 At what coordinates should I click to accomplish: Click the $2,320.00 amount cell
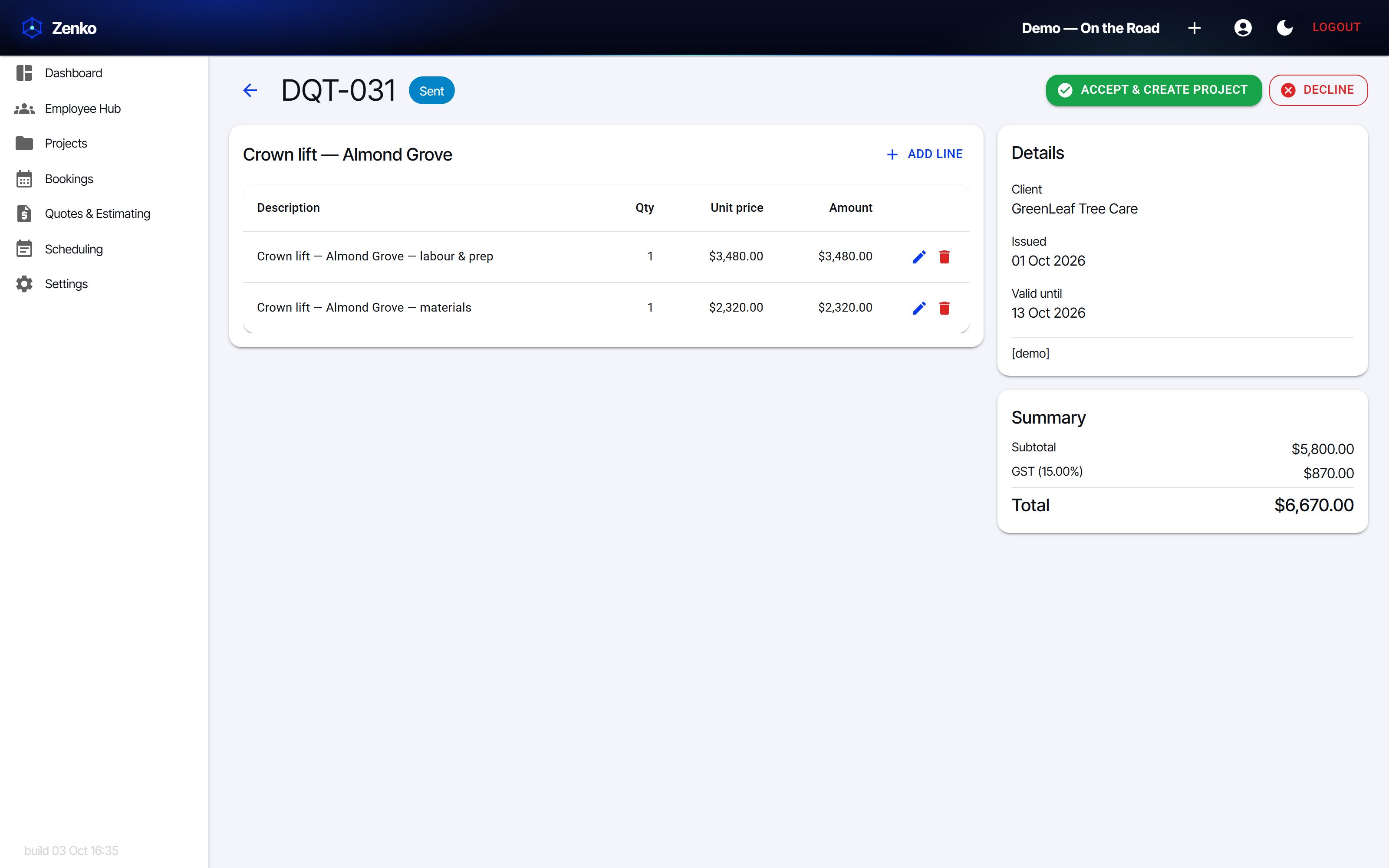pyautogui.click(x=845, y=308)
